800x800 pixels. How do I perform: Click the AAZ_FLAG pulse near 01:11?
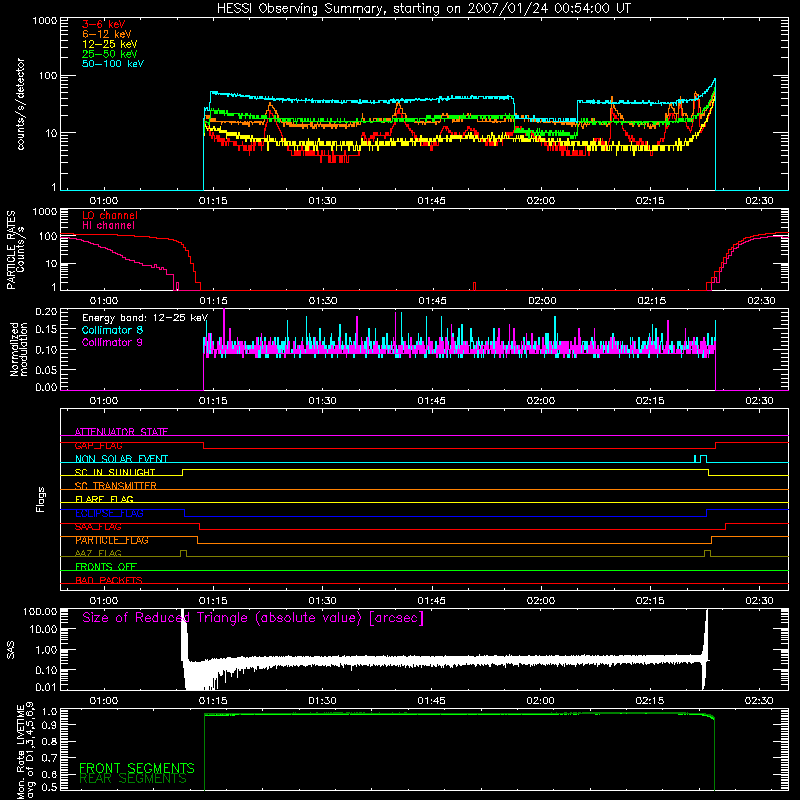[x=184, y=553]
